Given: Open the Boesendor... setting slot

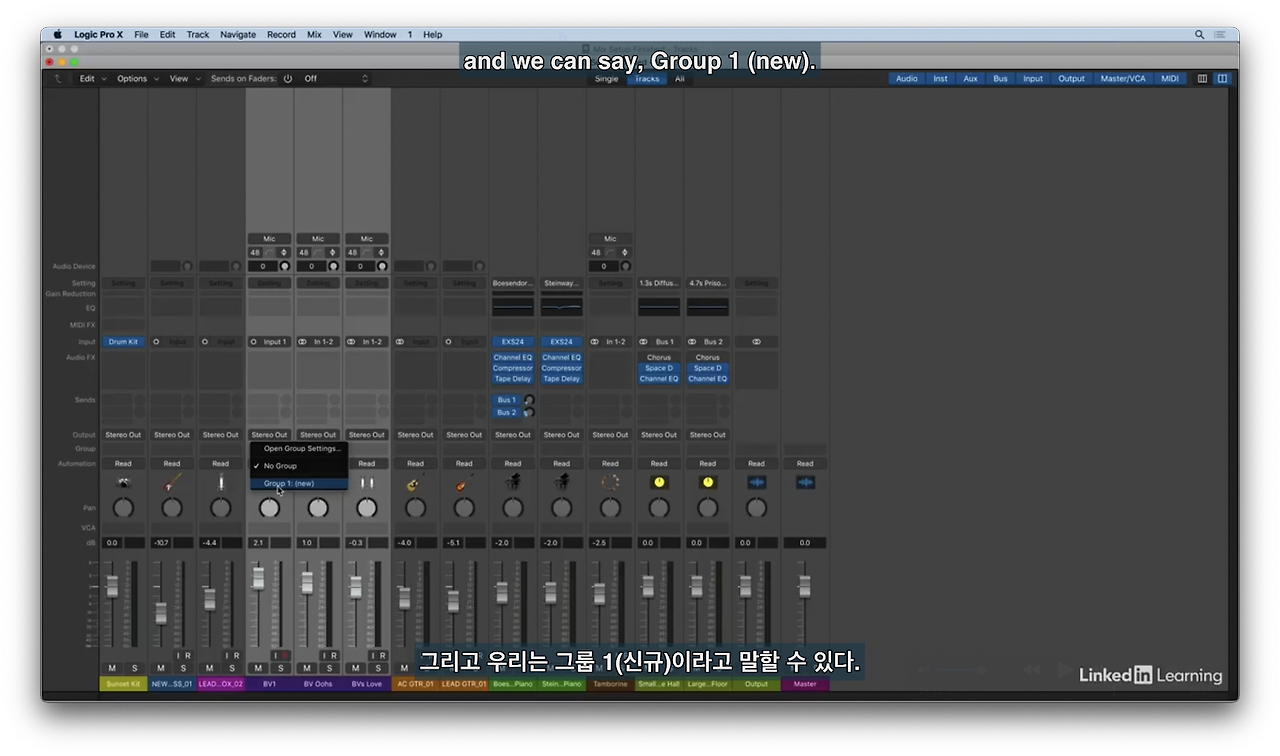Looking at the screenshot, I should [x=513, y=283].
